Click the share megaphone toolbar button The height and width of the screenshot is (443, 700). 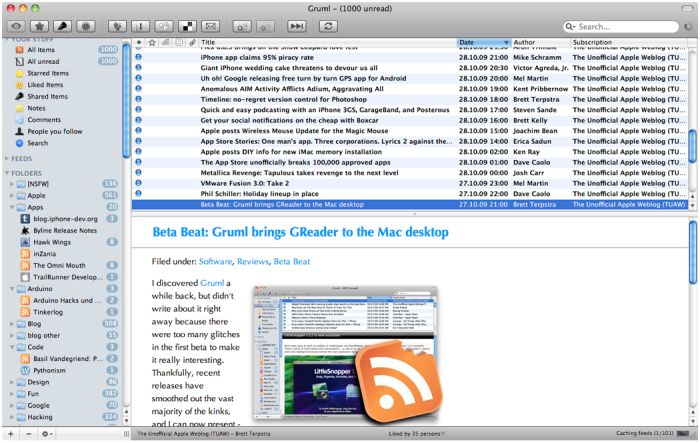62,26
